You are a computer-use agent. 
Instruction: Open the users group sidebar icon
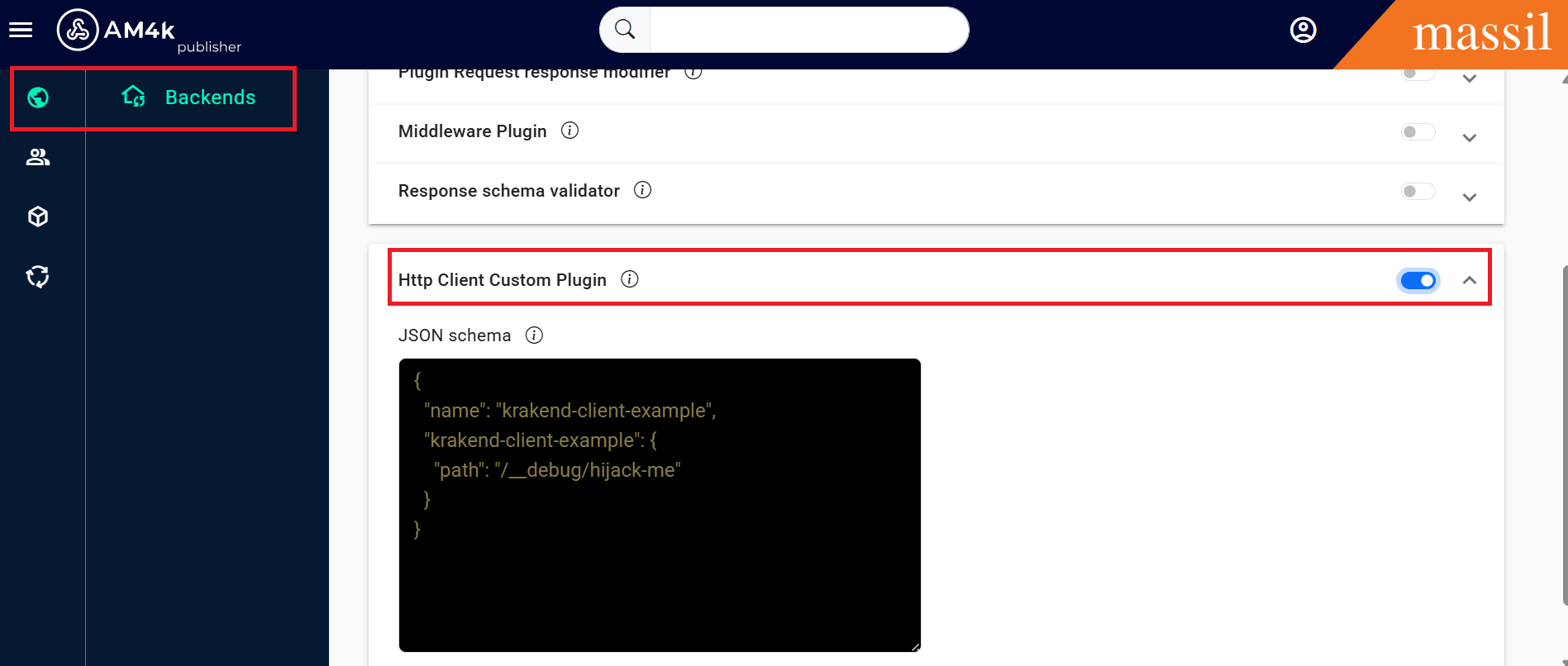38,157
